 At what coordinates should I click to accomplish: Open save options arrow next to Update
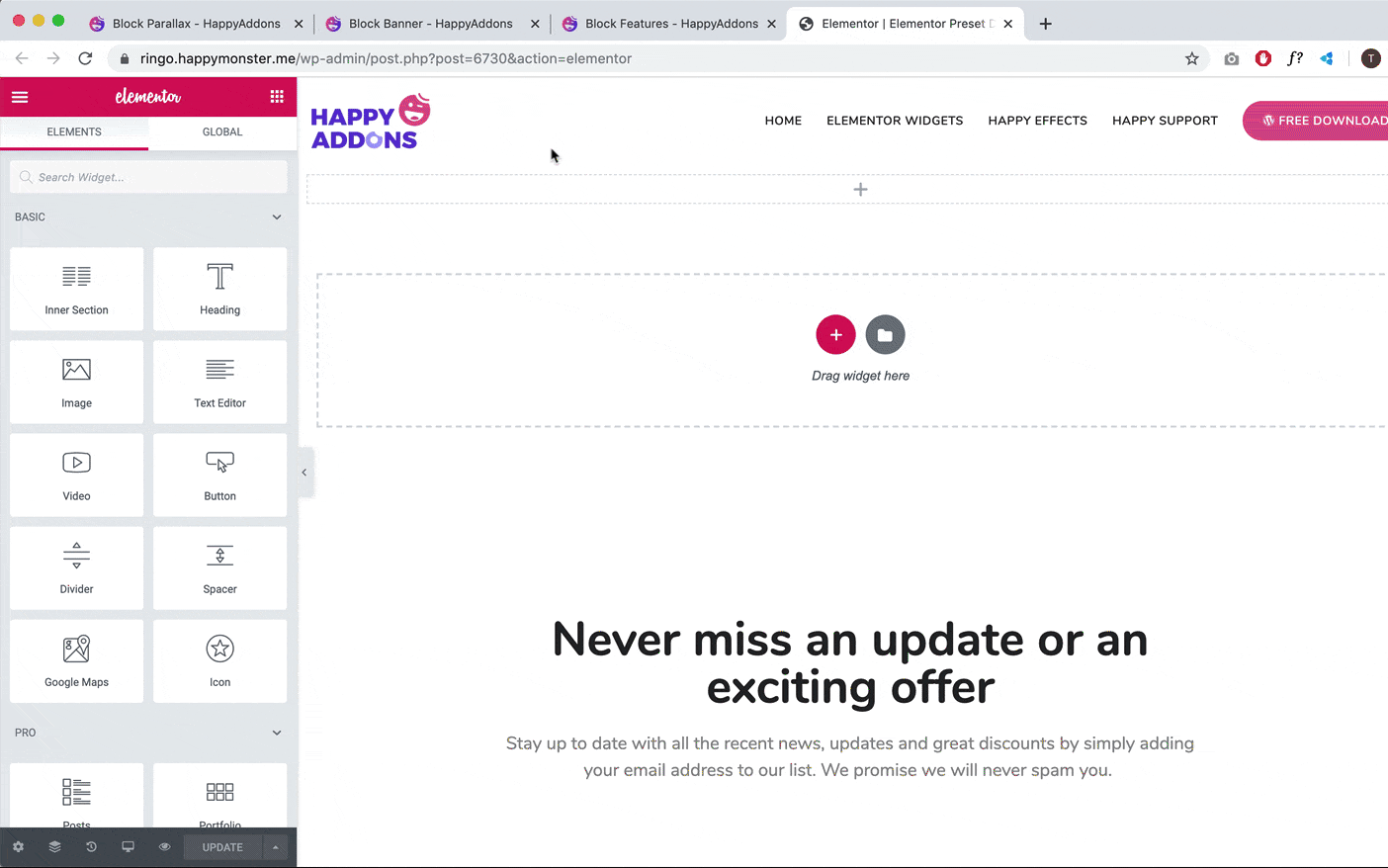[276, 847]
